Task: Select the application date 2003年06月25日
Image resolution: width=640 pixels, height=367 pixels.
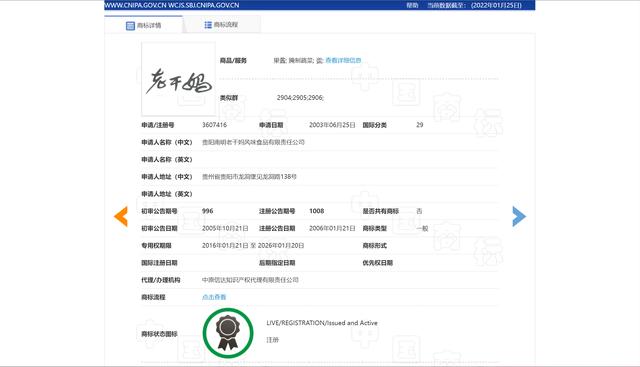Action: tap(332, 125)
